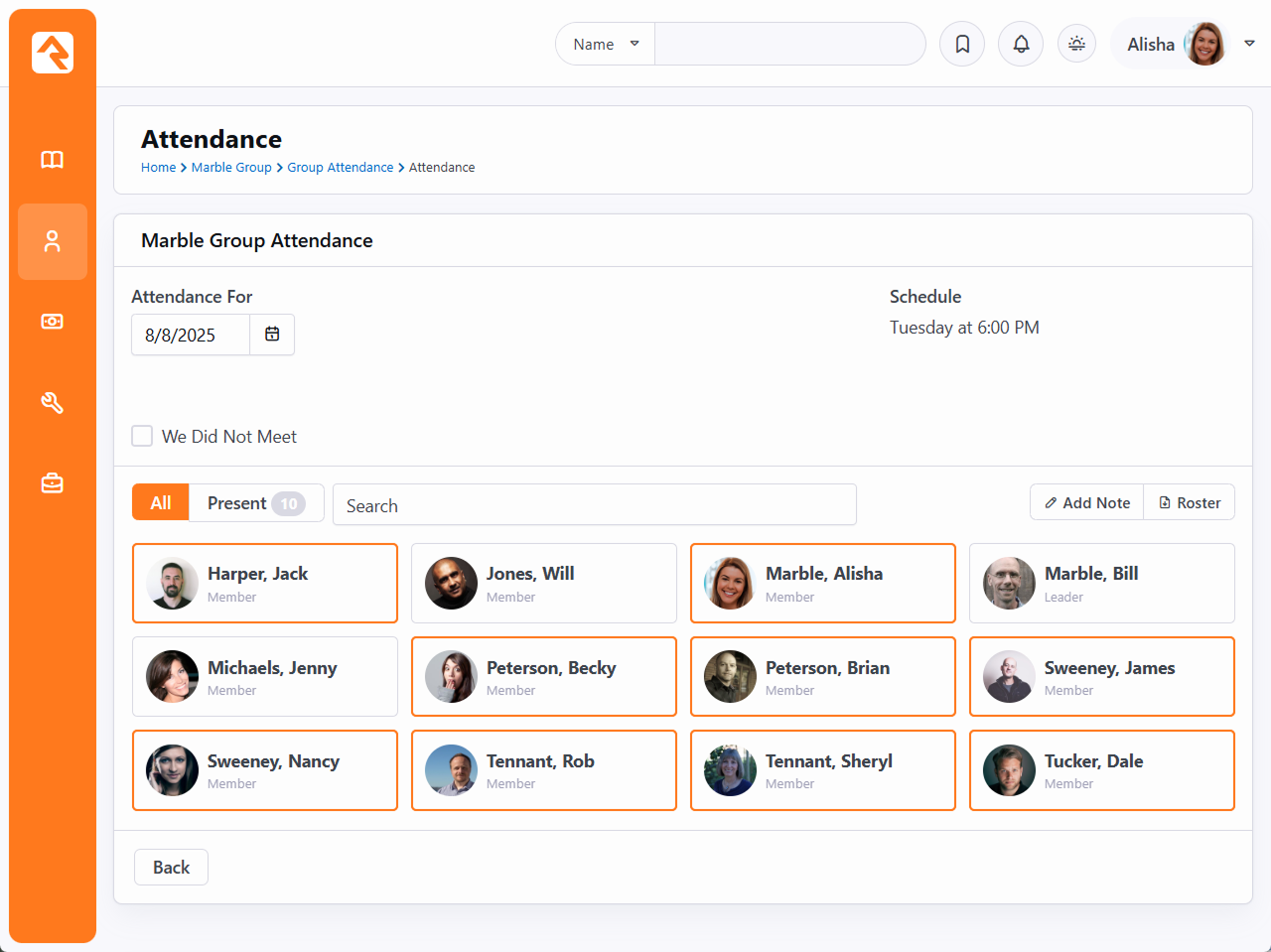Click the Rock logo icon in sidebar
Screen dimensions: 1271x952
(53, 53)
